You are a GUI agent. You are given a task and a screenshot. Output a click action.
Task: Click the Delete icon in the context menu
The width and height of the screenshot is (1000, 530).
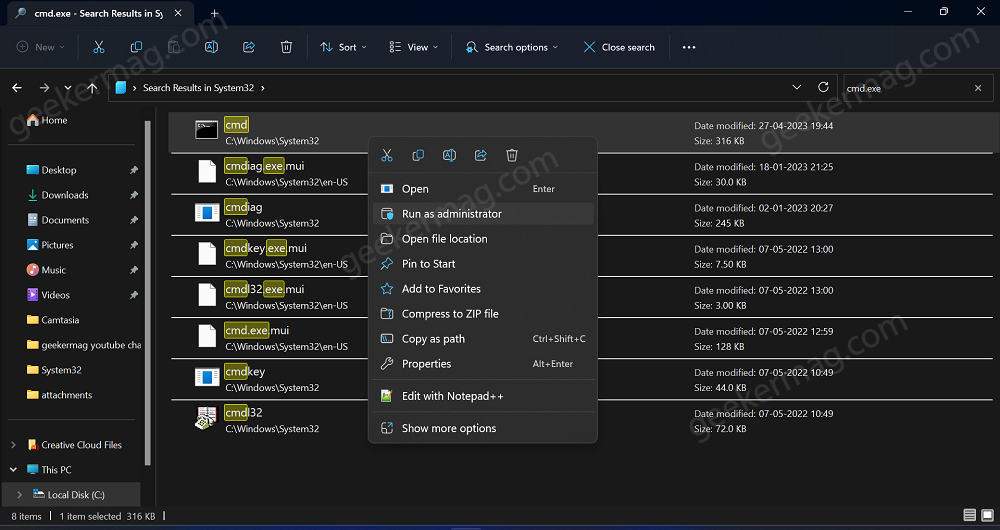[511, 155]
